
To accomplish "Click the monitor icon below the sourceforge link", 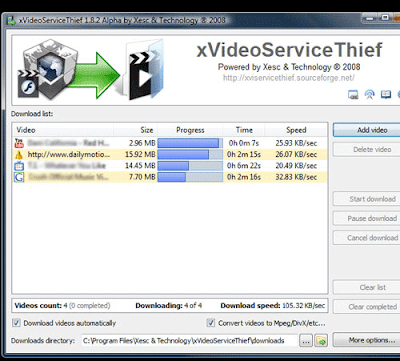I will (353, 95).
